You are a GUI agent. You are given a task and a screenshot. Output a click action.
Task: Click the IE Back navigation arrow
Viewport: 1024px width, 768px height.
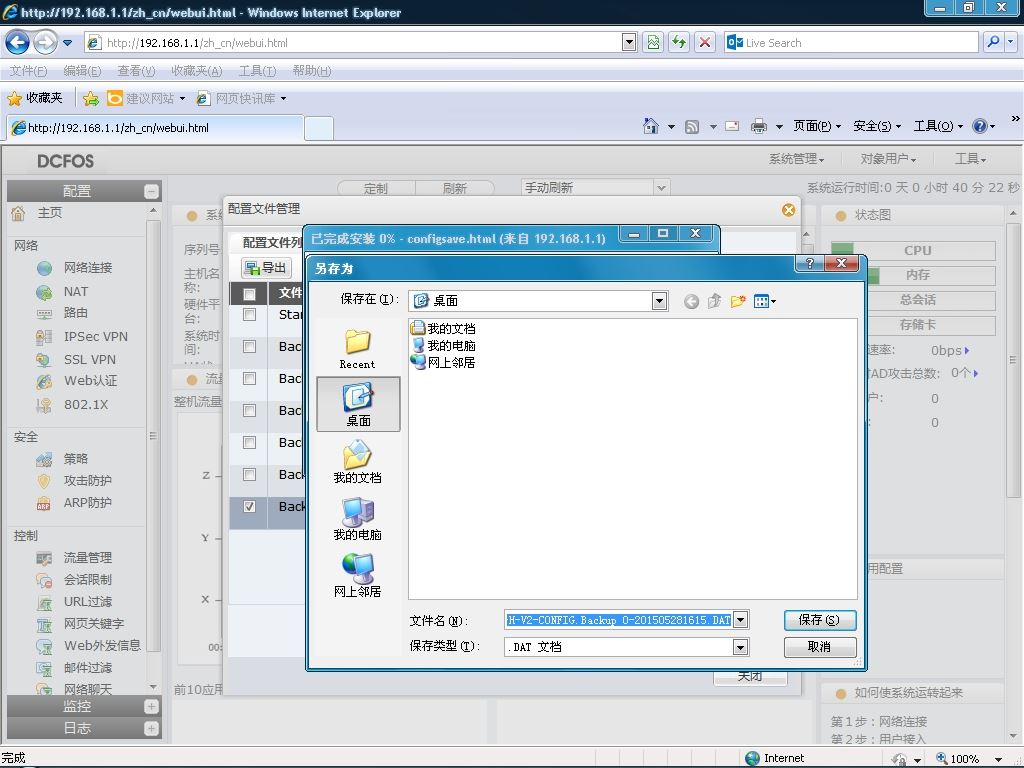[17, 42]
